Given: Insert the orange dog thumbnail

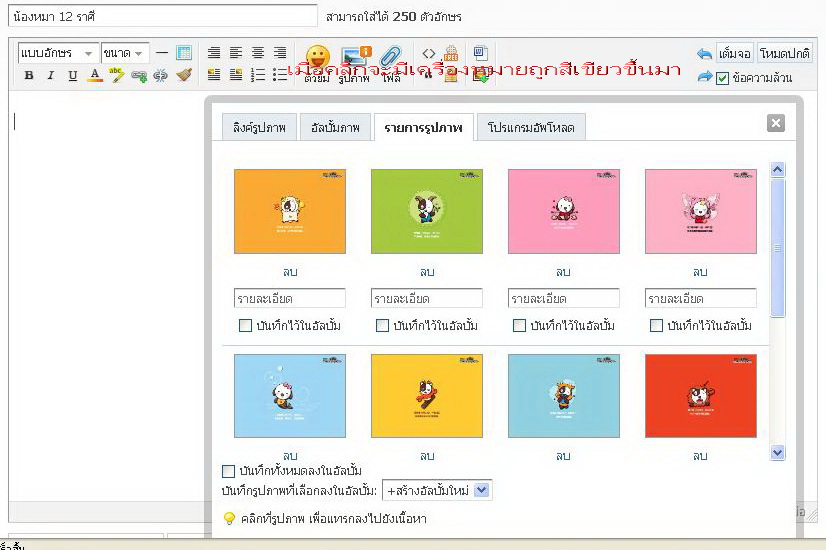Looking at the screenshot, I should click(290, 211).
